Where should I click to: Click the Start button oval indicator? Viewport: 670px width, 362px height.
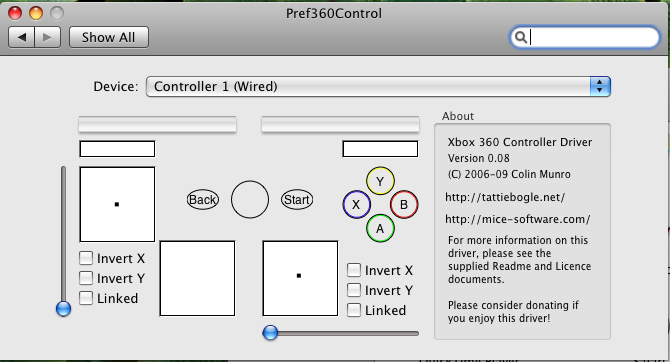coord(297,200)
